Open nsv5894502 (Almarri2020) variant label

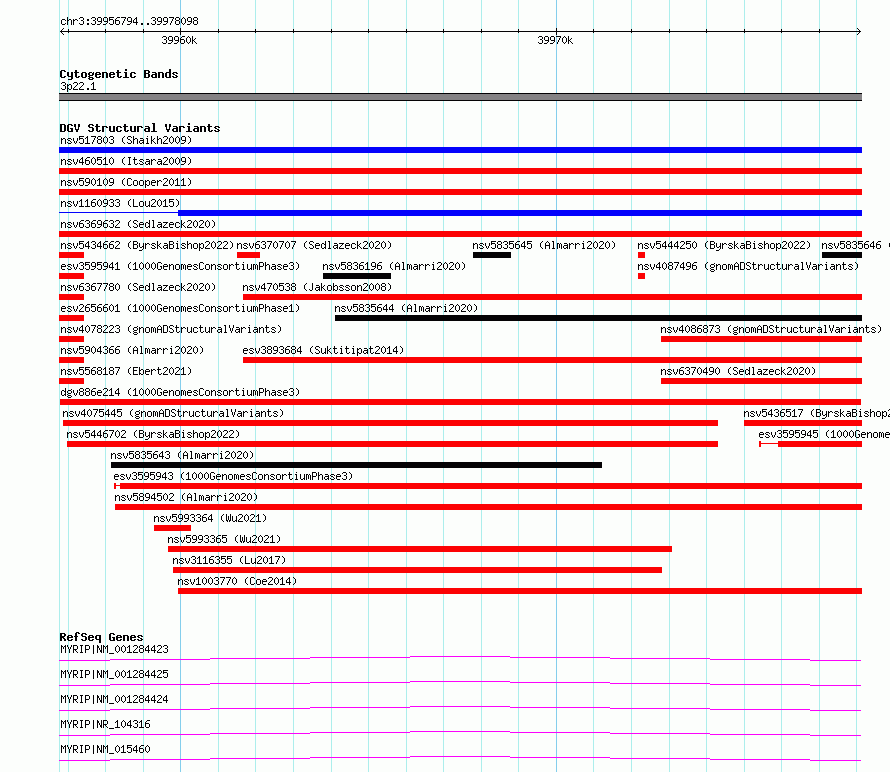[x=186, y=497]
